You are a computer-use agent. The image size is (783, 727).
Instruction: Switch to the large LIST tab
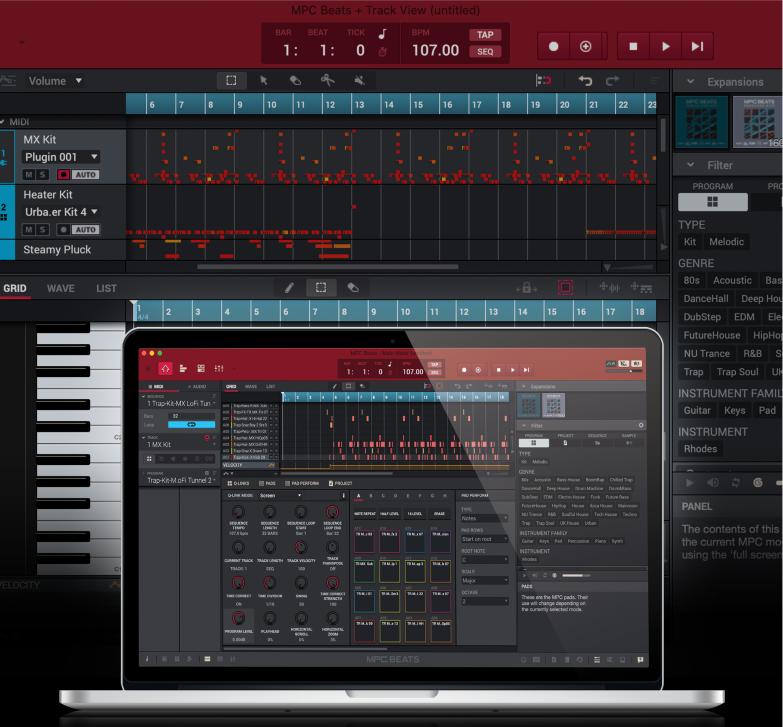click(x=106, y=288)
